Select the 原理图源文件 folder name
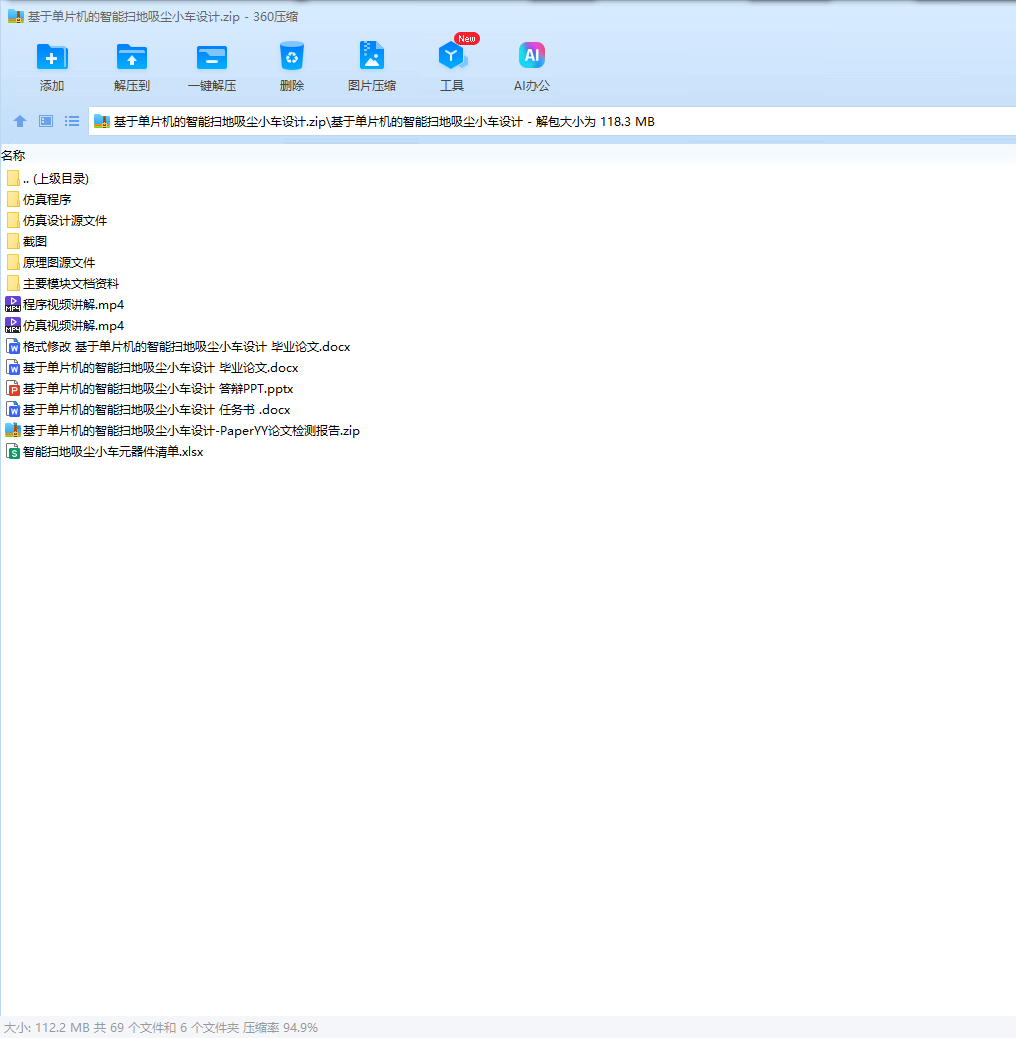 tap(59, 262)
